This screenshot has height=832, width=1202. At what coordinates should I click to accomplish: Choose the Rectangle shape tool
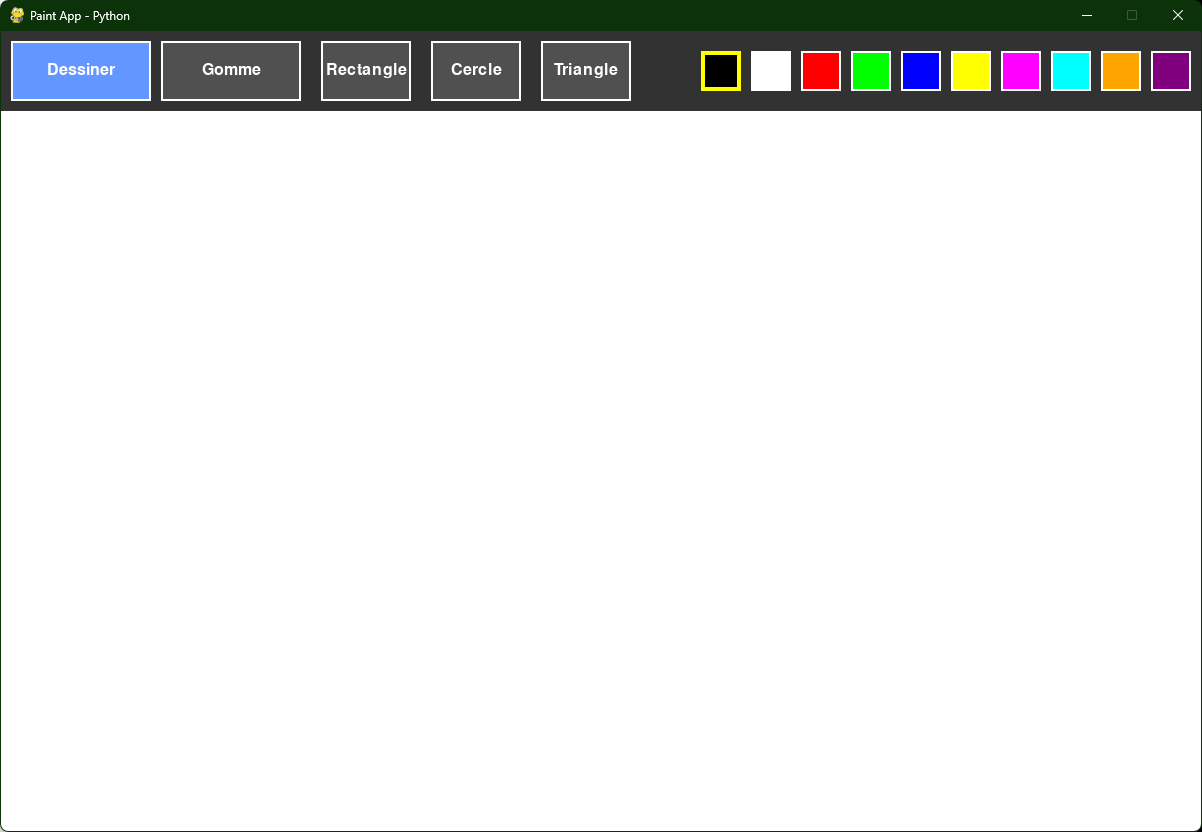tap(366, 71)
